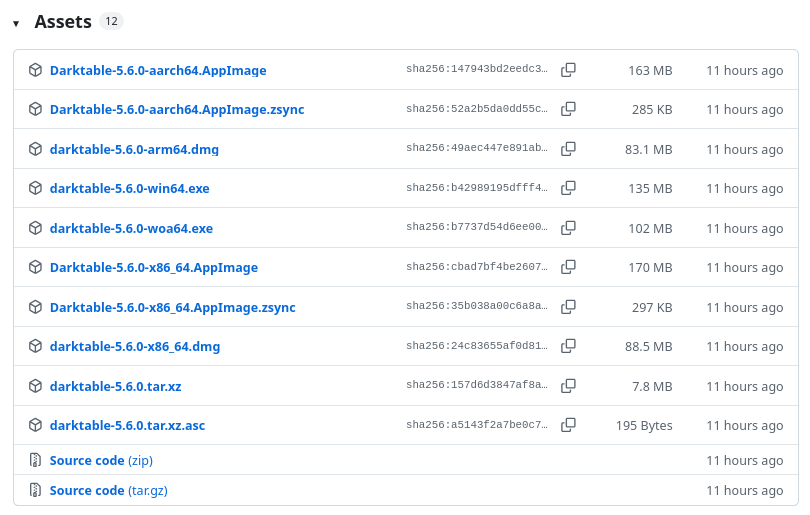Click package icon beside Darktable-5.6.0-x86_64.AppImage
810x515 pixels.
coord(35,267)
